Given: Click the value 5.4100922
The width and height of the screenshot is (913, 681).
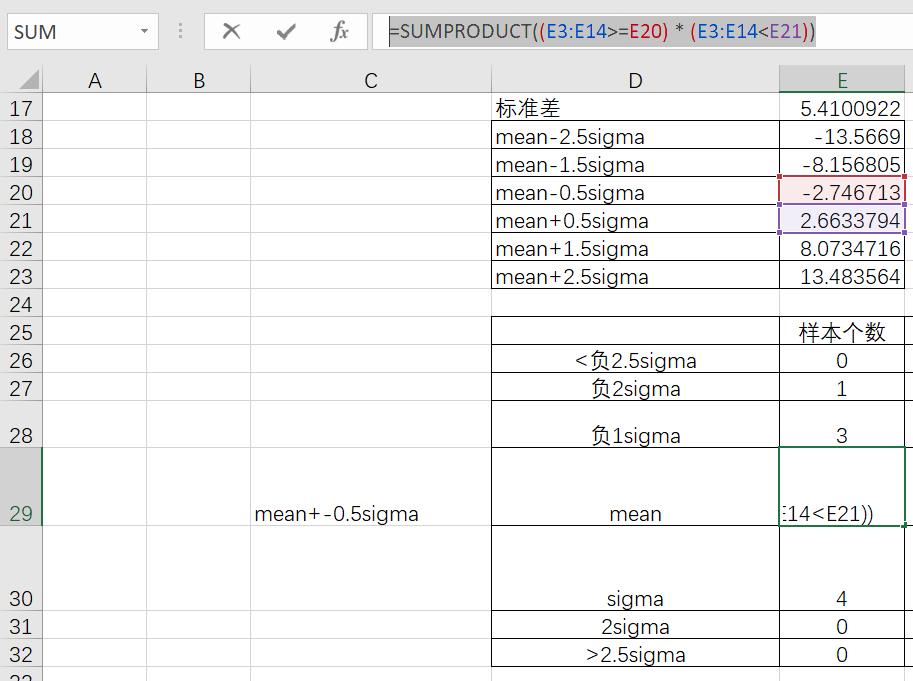Looking at the screenshot, I should point(842,108).
